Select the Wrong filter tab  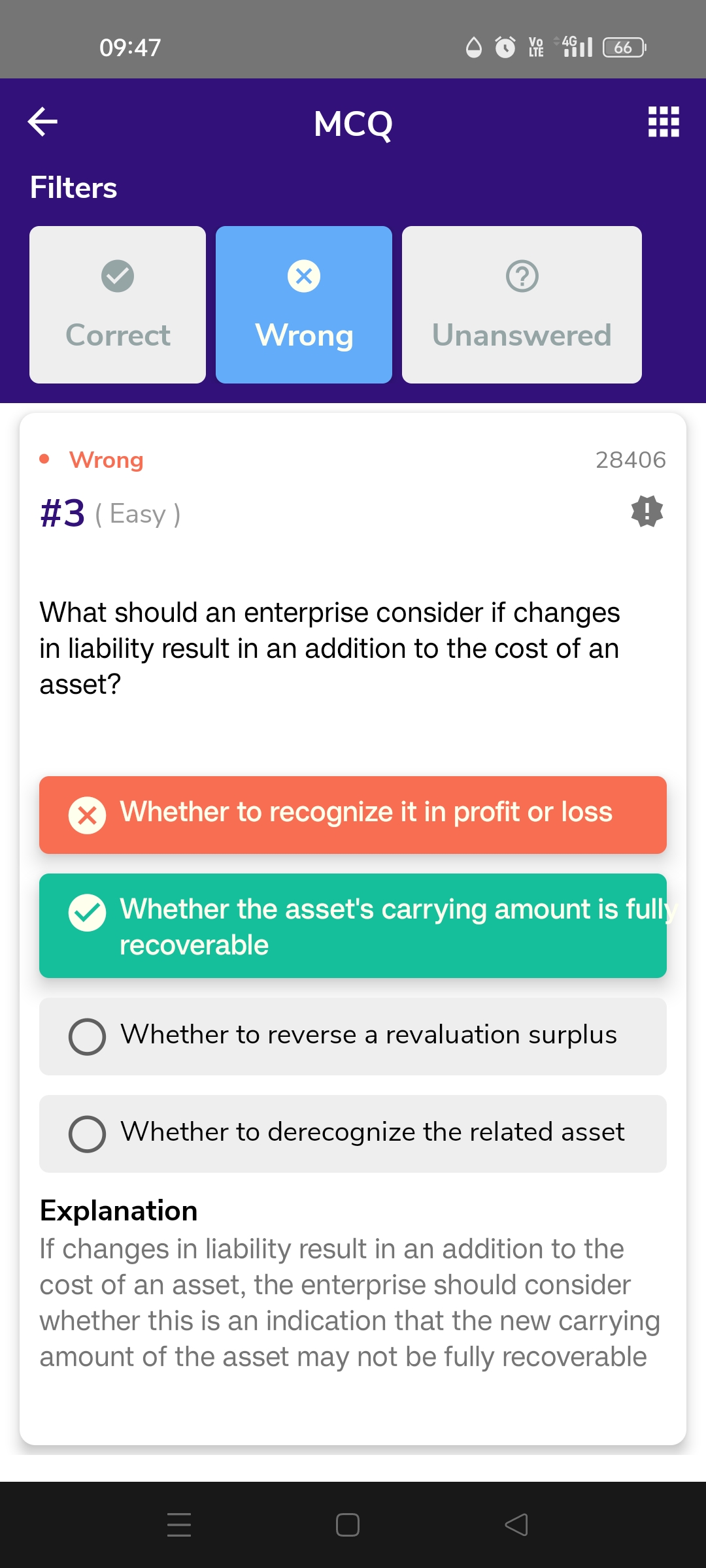click(304, 304)
